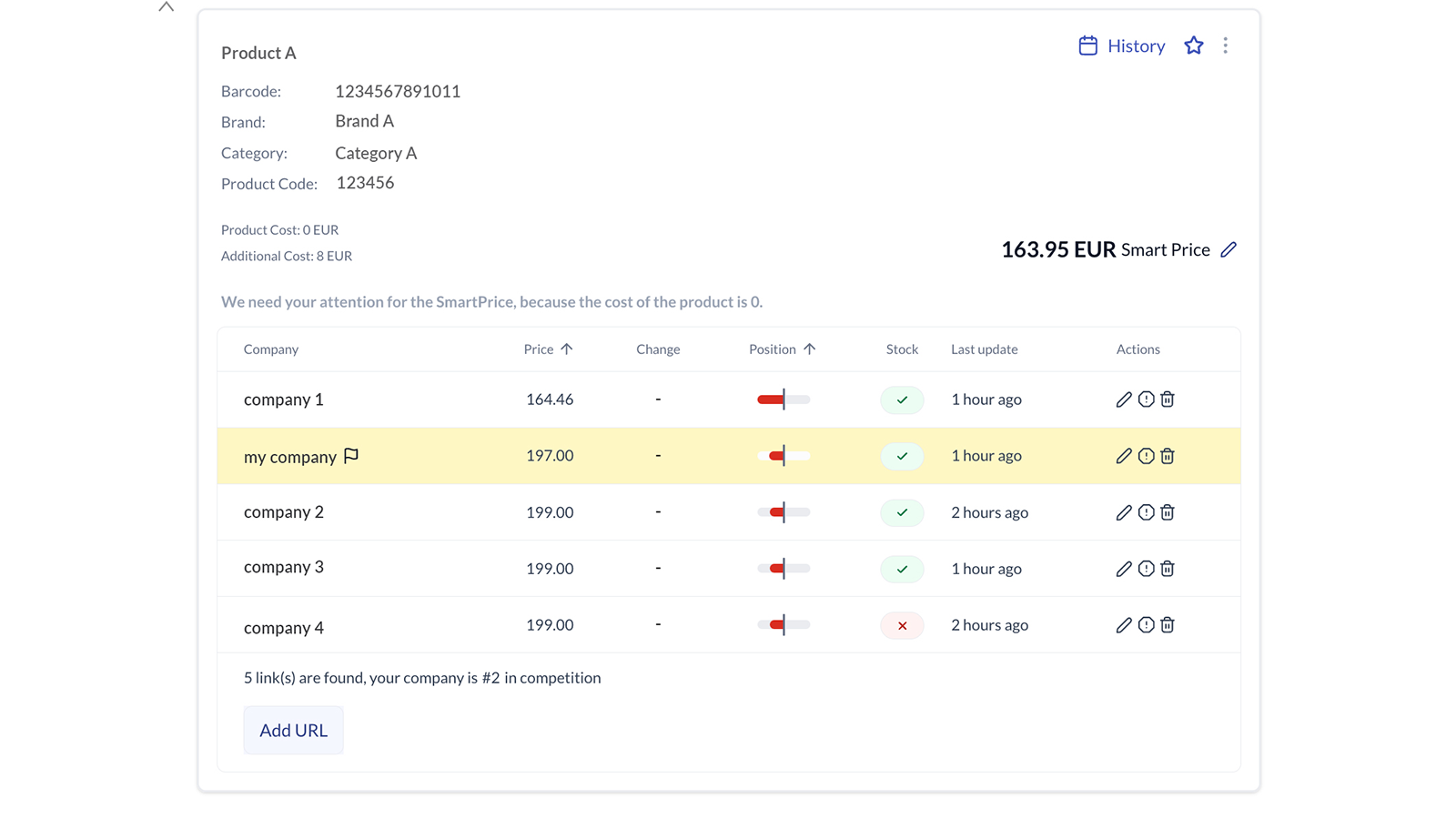Click company 1 position indicator bar
The image size is (1456, 819).
(784, 399)
